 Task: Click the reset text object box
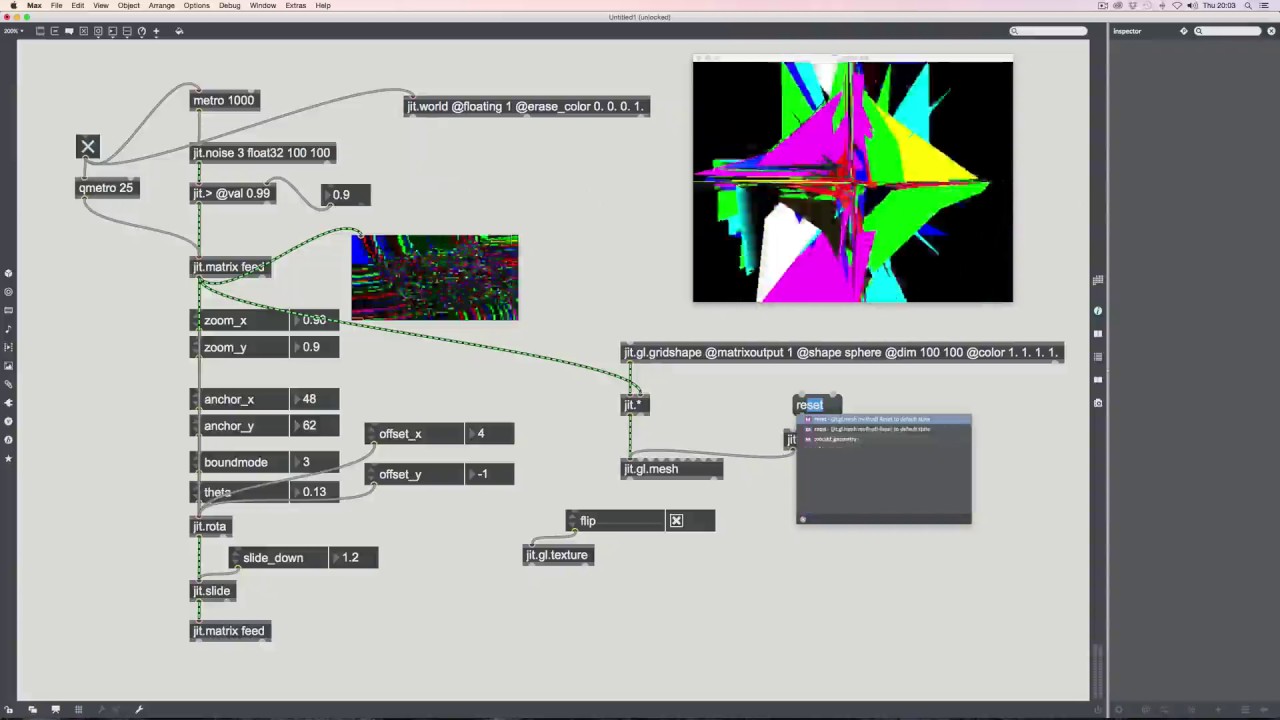click(817, 404)
